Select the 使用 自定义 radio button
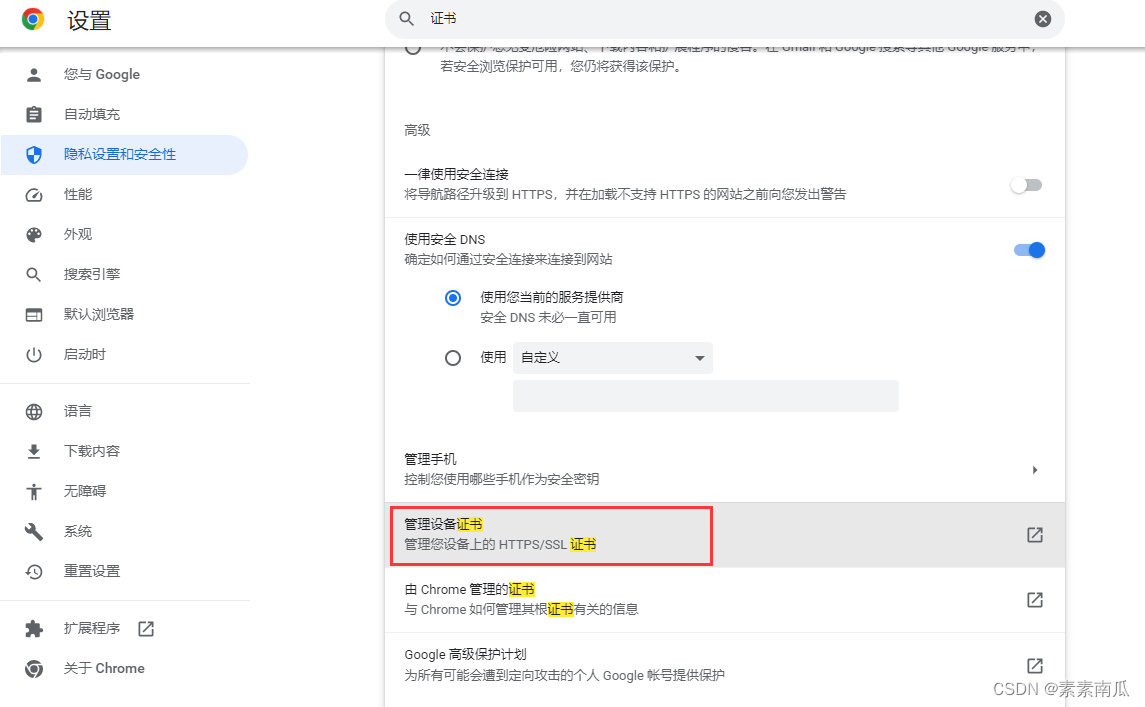 (453, 358)
